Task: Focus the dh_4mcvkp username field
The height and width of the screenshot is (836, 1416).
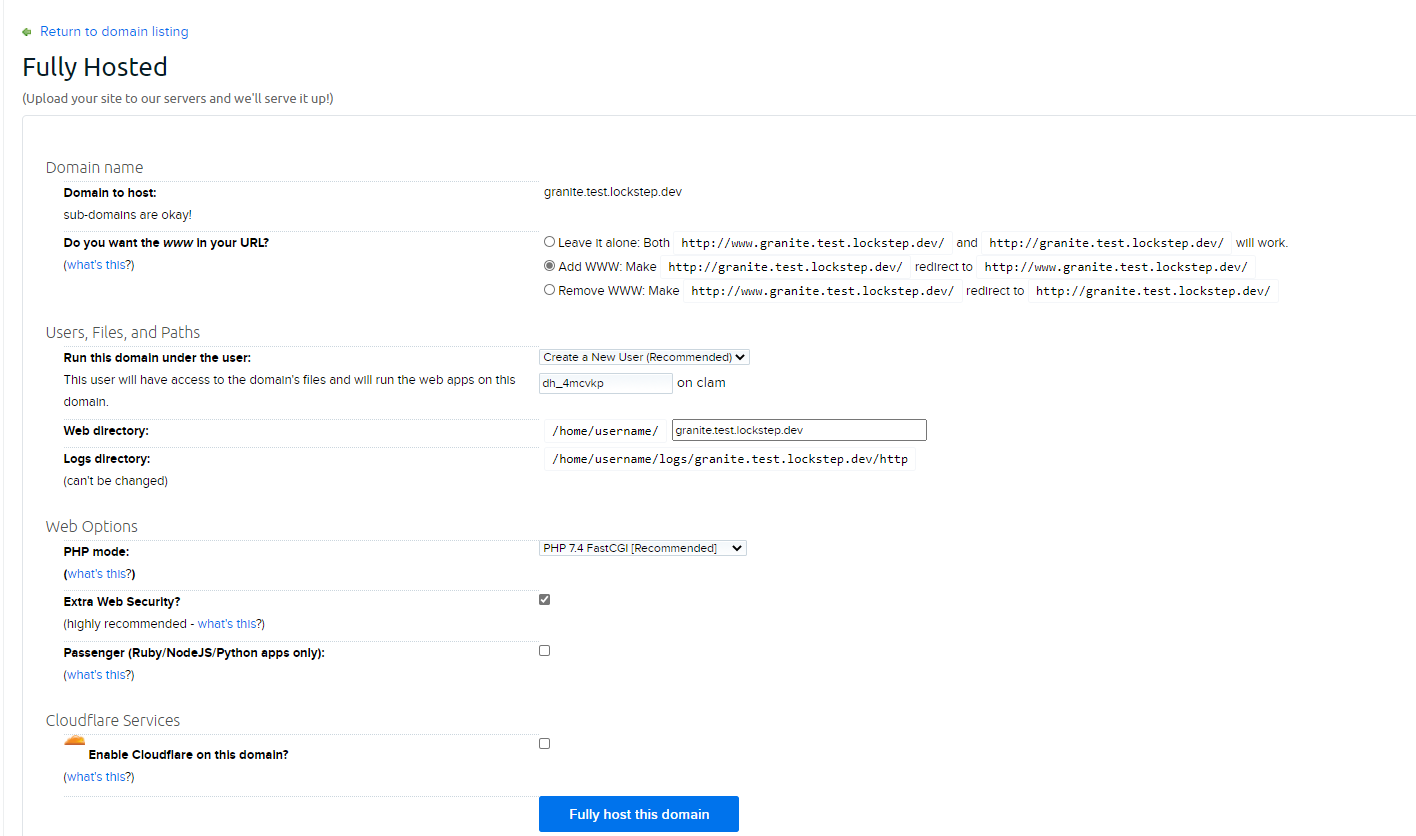Action: (x=605, y=383)
